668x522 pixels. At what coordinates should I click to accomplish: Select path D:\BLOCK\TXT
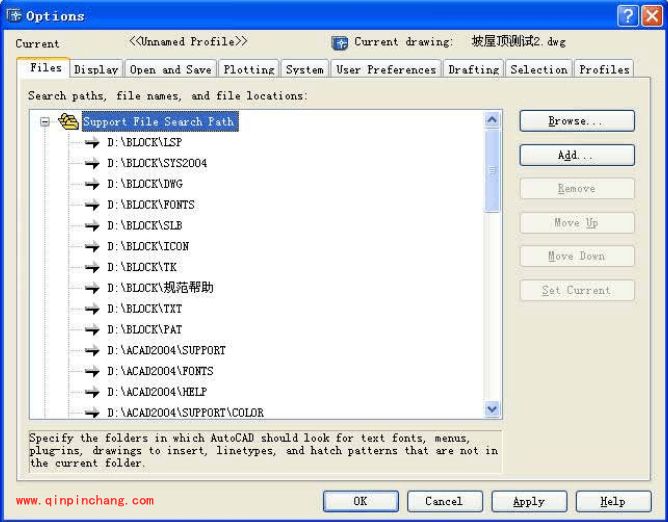tap(145, 309)
